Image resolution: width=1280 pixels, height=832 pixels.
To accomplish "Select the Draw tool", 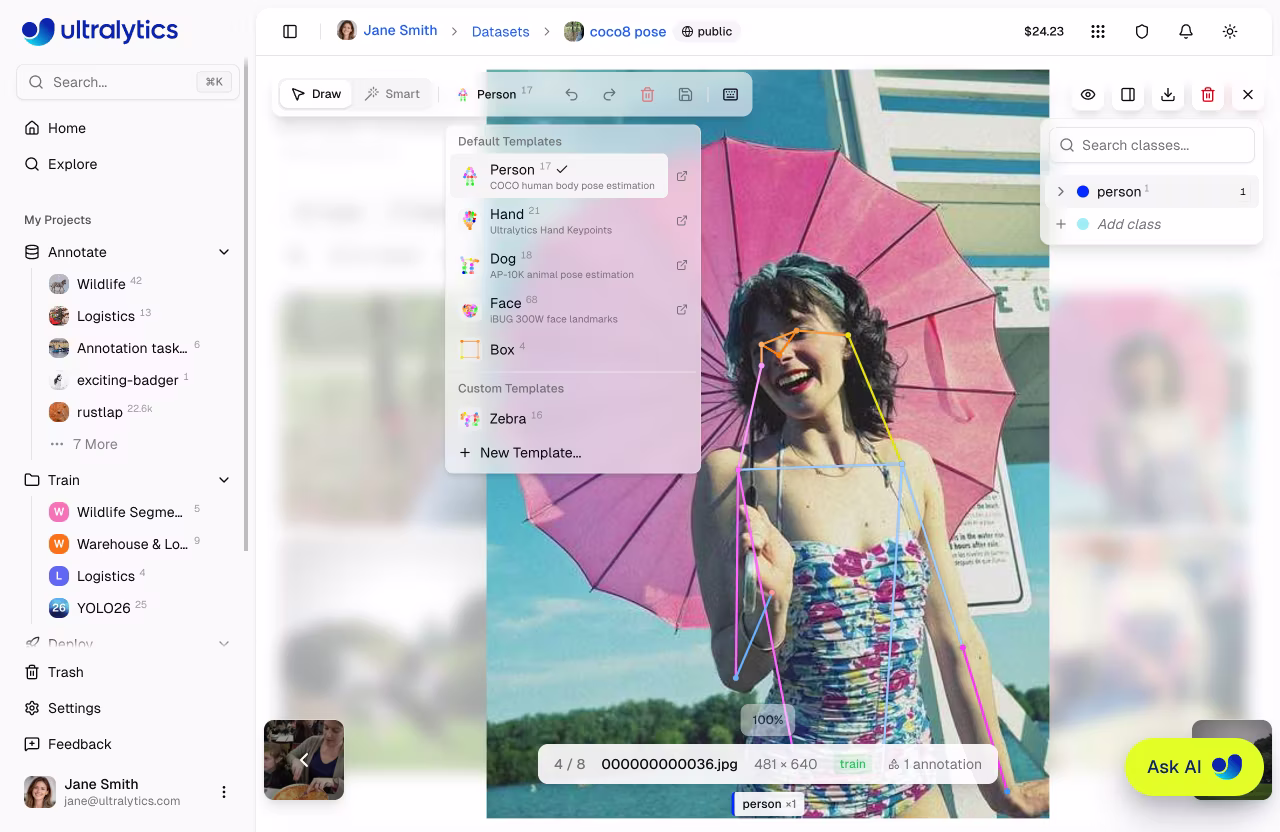I will pyautogui.click(x=316, y=94).
